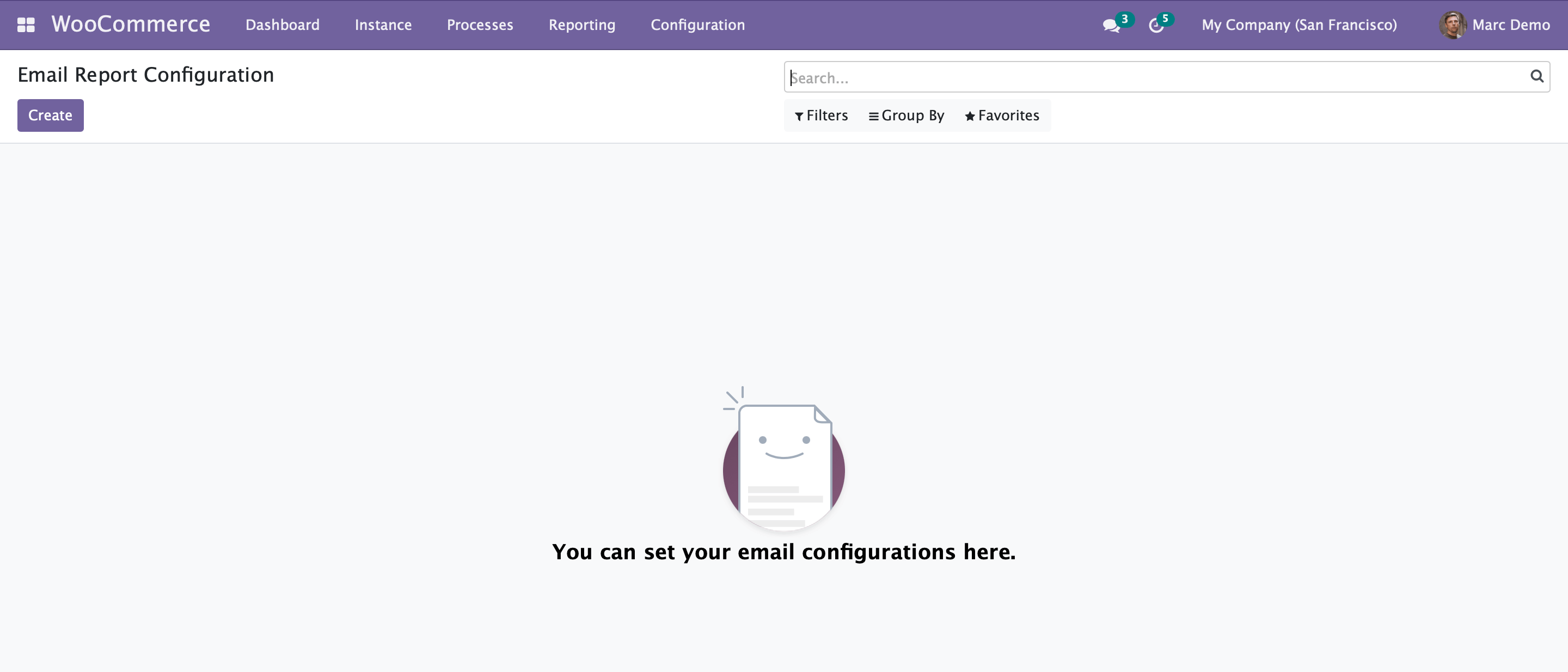Click the WooCommerce app title link
Screen dimensions: 1568x672
pyautogui.click(x=131, y=25)
